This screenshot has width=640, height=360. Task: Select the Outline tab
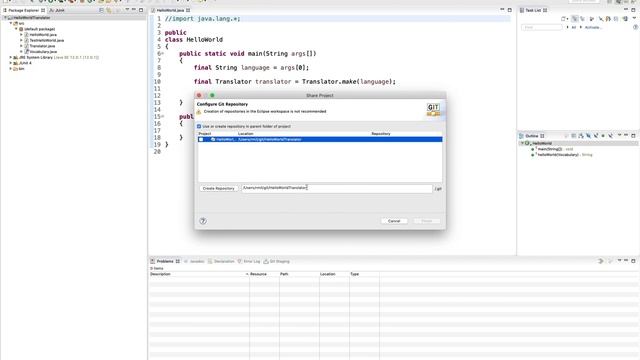point(532,136)
